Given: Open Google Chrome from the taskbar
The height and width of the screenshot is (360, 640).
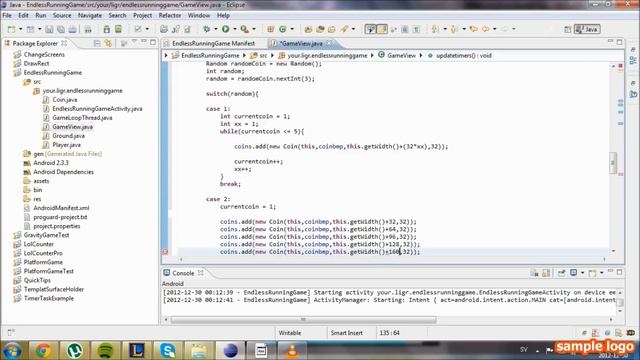Looking at the screenshot, I should click(x=43, y=350).
